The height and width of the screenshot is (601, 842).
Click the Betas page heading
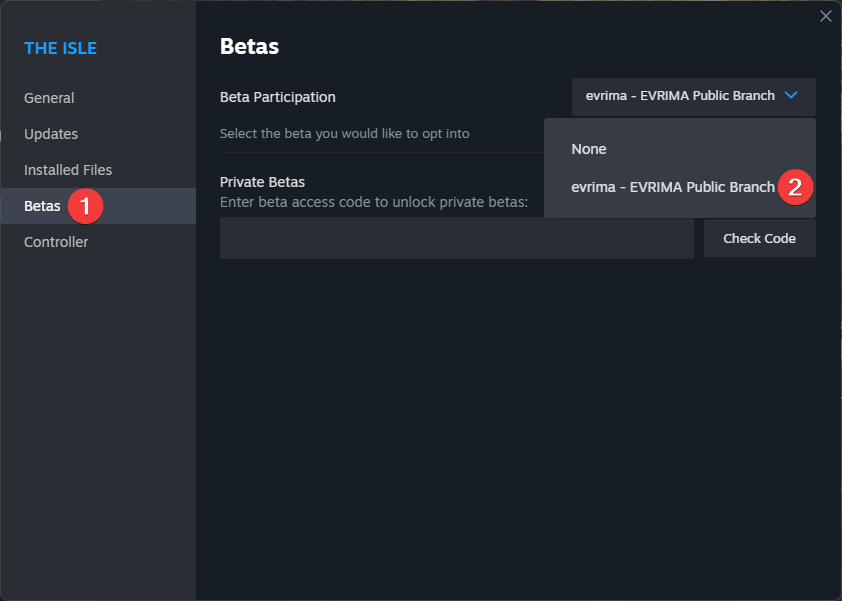point(250,47)
